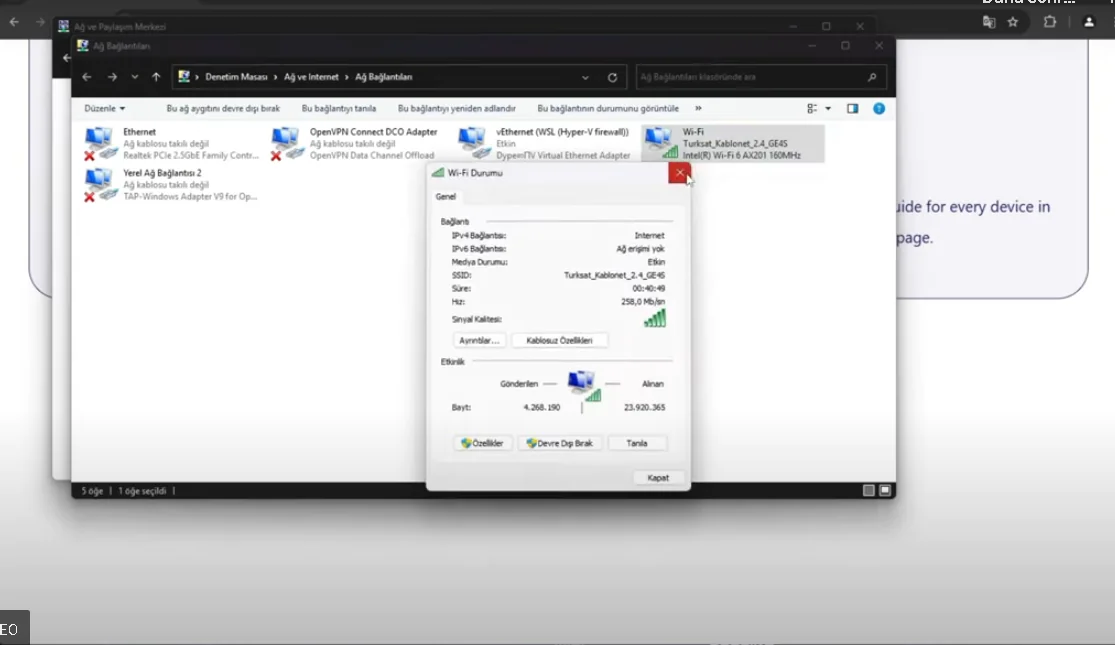This screenshot has height=645, width=1115.
Task: Switch to the Genel tab in Wi-Fi Durumu
Action: [444, 196]
